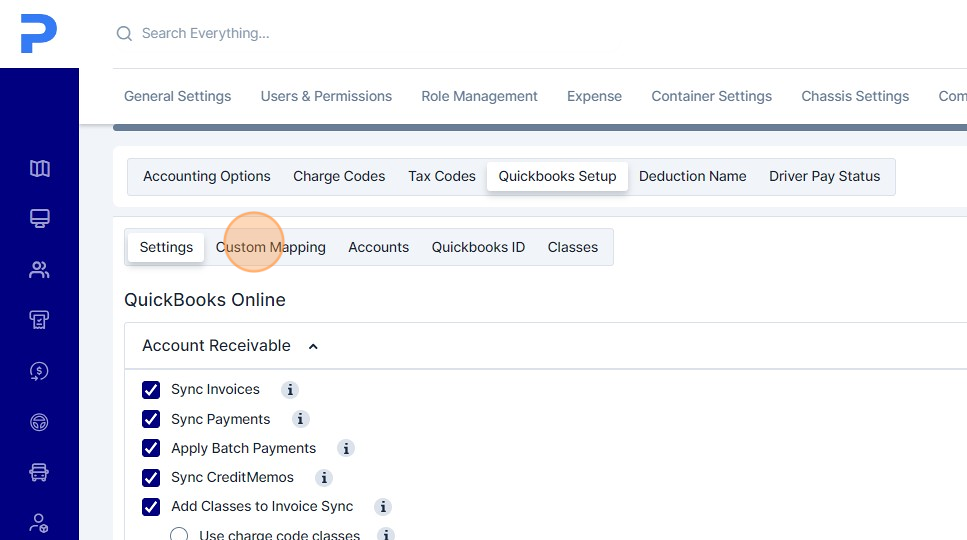Open the billing receipt icon in sidebar

click(x=39, y=319)
